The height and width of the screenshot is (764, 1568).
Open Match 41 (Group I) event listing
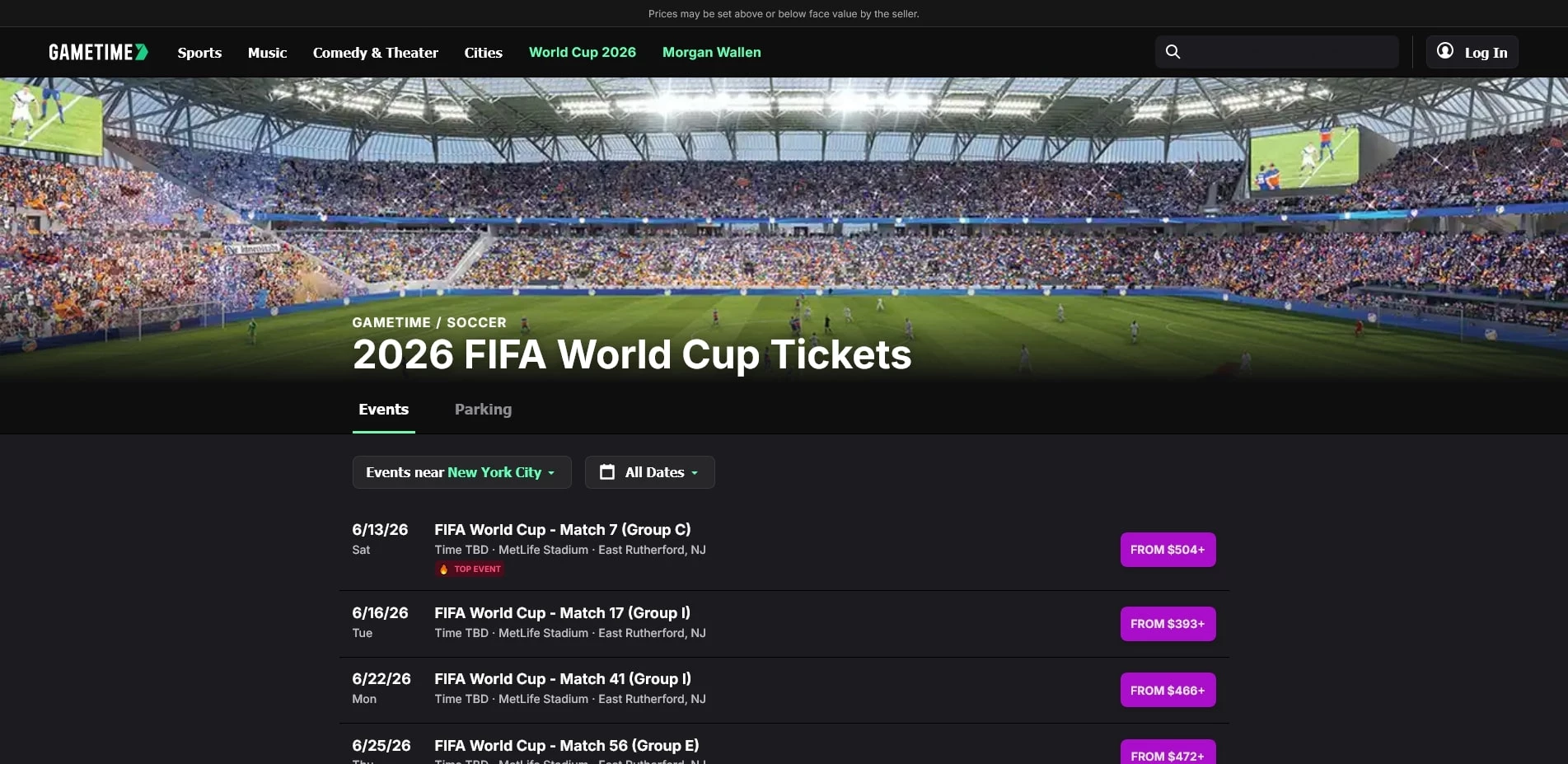562,679
